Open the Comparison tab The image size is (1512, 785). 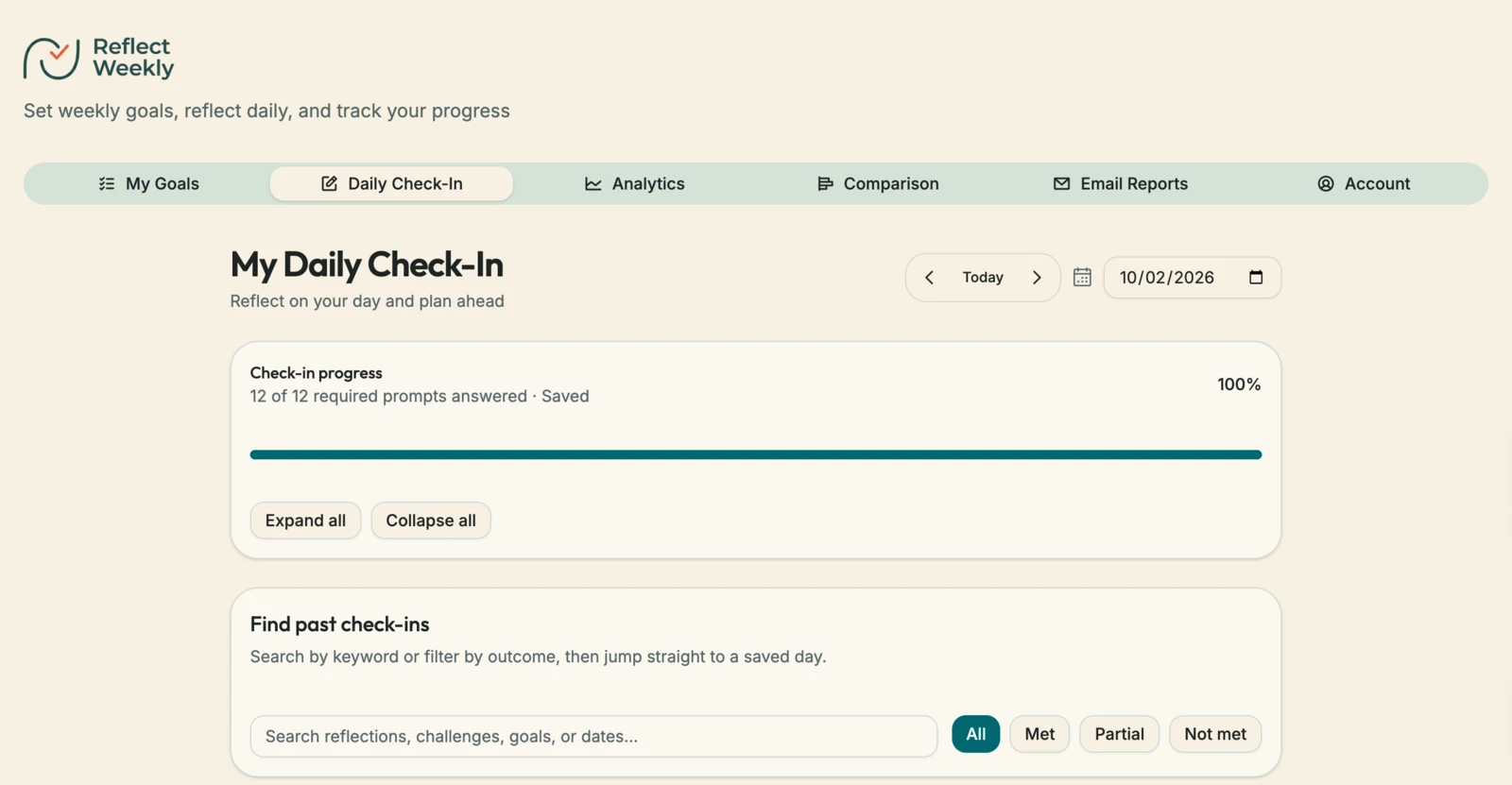pos(878,184)
